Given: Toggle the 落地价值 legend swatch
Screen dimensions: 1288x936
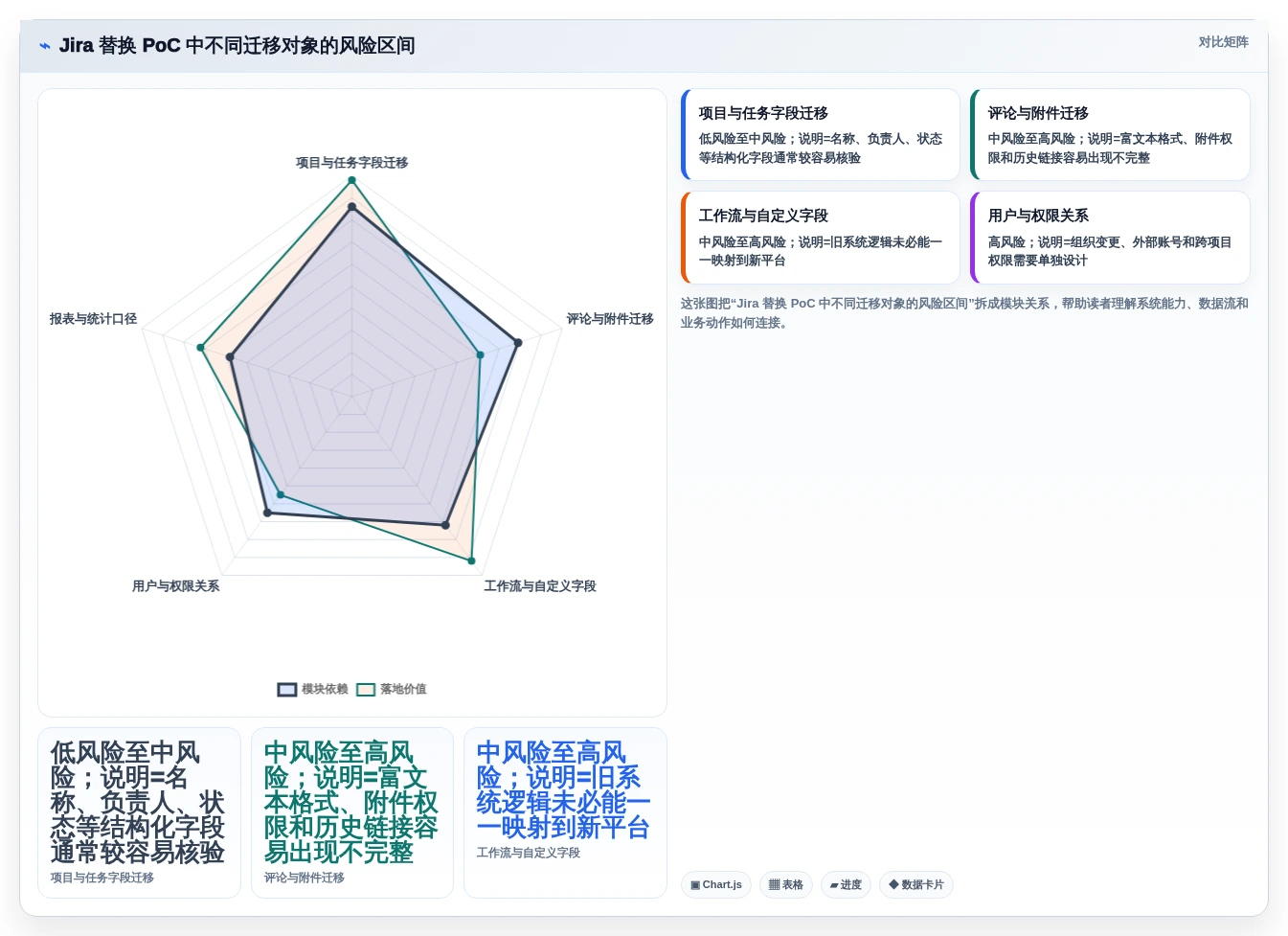Looking at the screenshot, I should [366, 690].
